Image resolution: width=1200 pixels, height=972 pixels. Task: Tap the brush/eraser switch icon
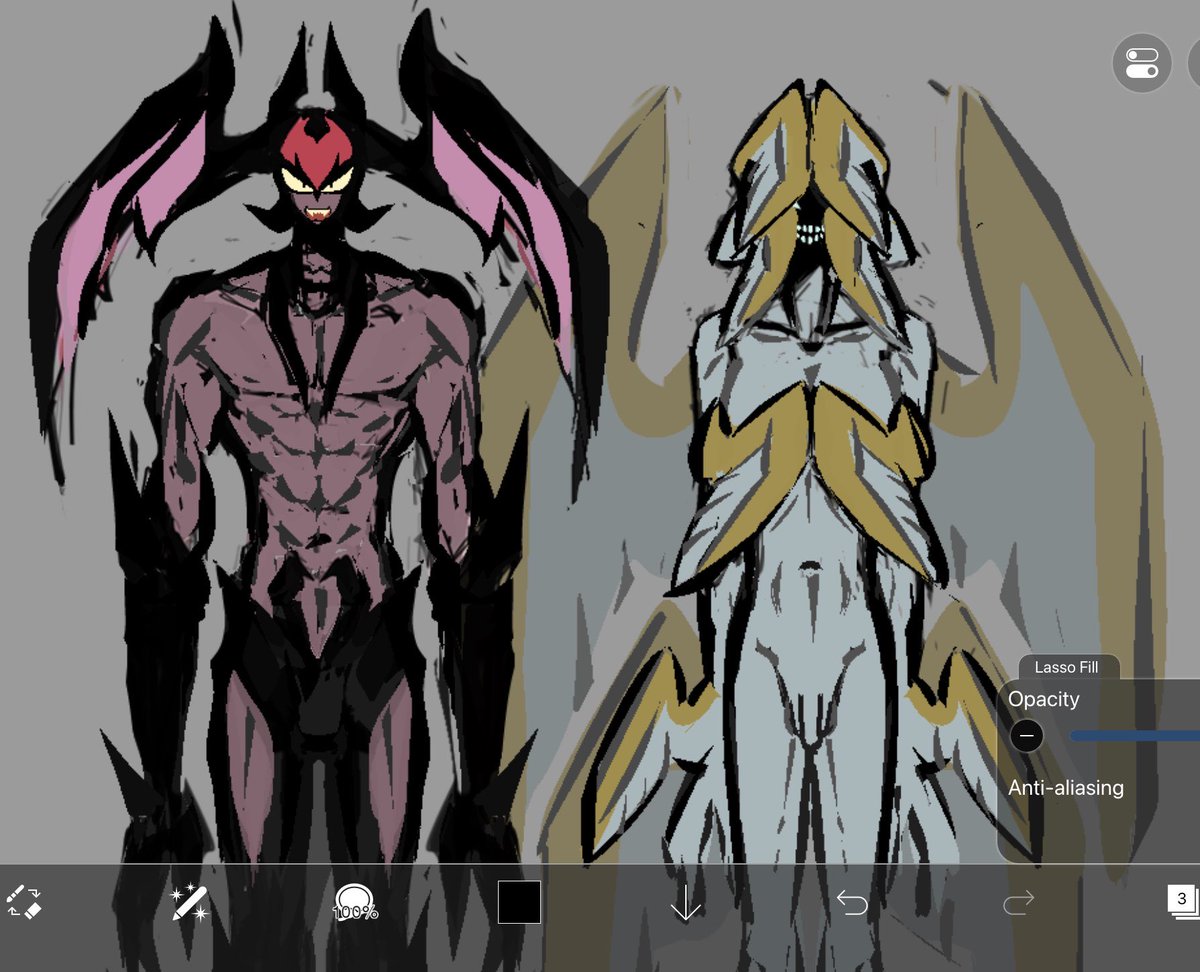point(24,901)
